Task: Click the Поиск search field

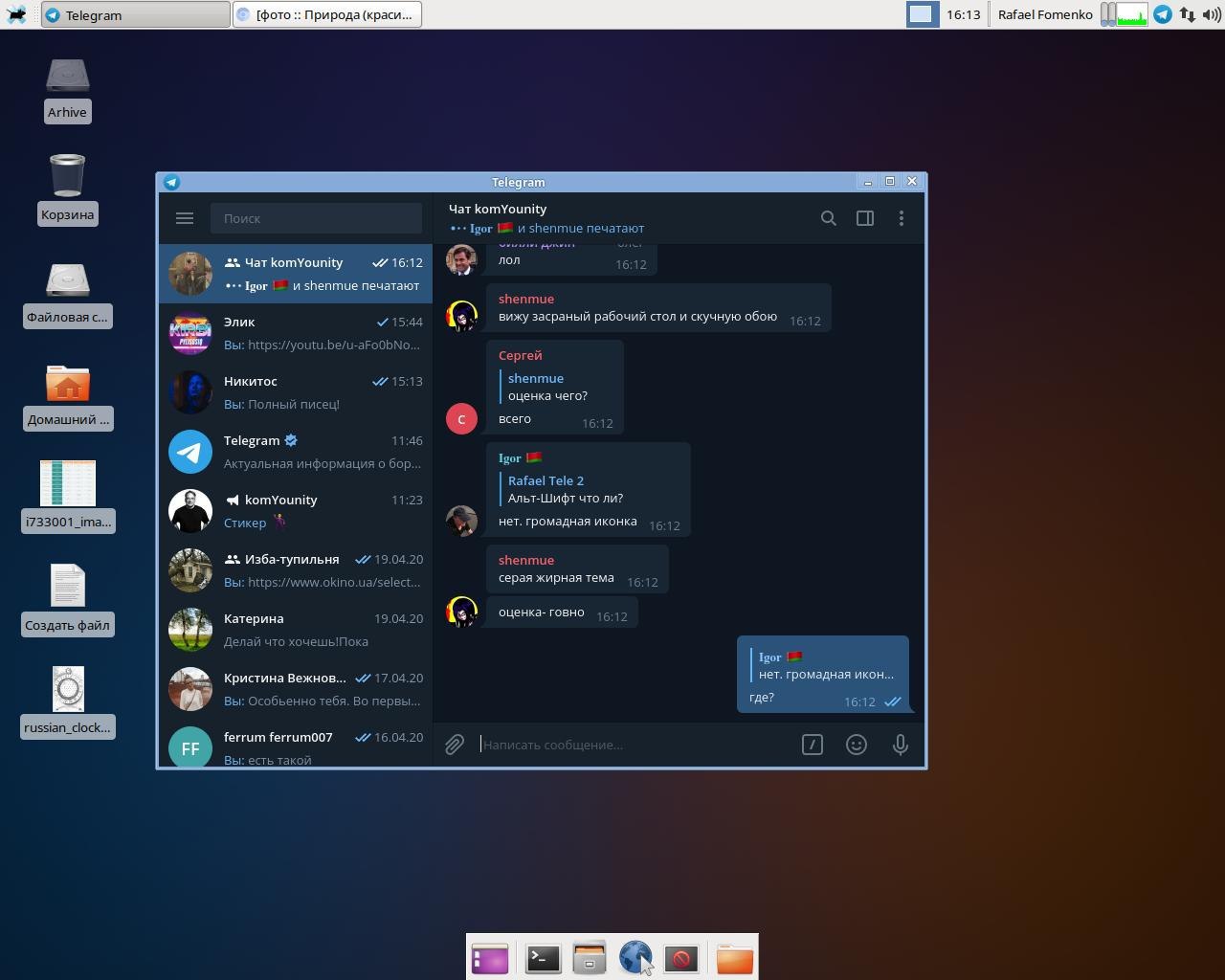Action: click(x=316, y=218)
